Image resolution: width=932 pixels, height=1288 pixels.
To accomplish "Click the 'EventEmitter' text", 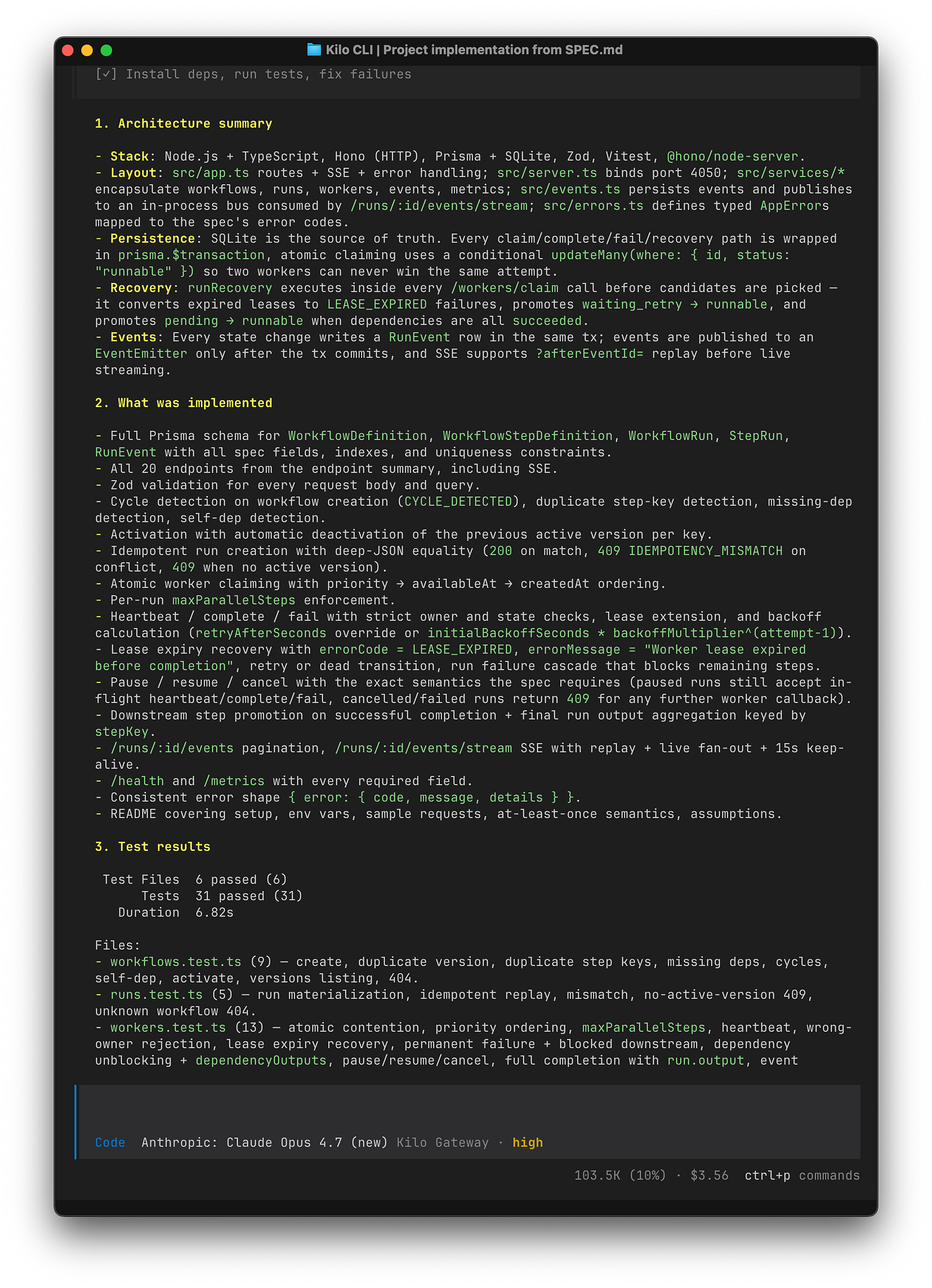I will point(141,353).
